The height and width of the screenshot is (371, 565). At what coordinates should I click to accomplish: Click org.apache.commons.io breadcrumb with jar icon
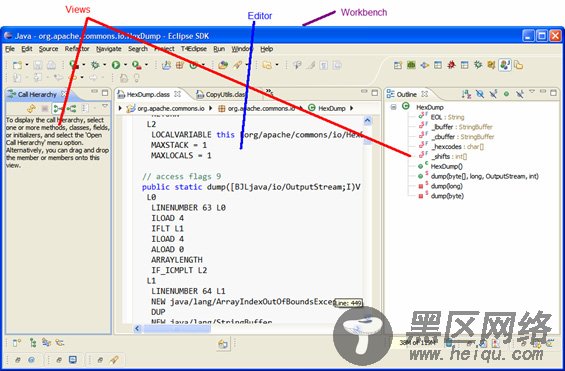click(x=165, y=108)
